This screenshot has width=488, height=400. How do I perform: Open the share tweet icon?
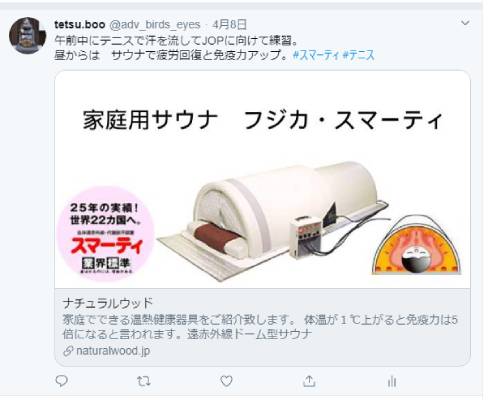pyautogui.click(x=309, y=381)
